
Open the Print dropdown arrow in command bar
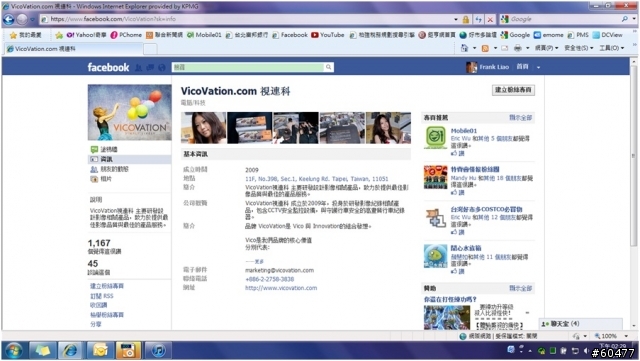(x=527, y=48)
